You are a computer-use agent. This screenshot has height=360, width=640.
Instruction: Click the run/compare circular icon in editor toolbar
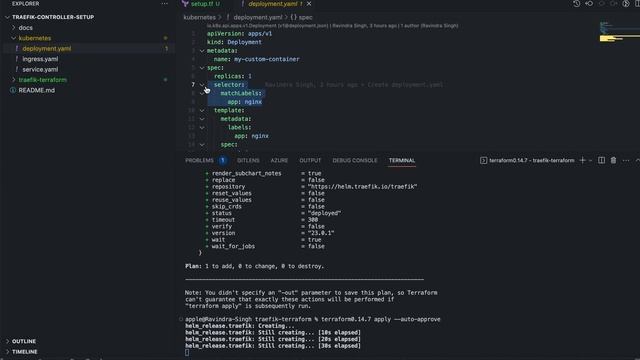pos(626,4)
